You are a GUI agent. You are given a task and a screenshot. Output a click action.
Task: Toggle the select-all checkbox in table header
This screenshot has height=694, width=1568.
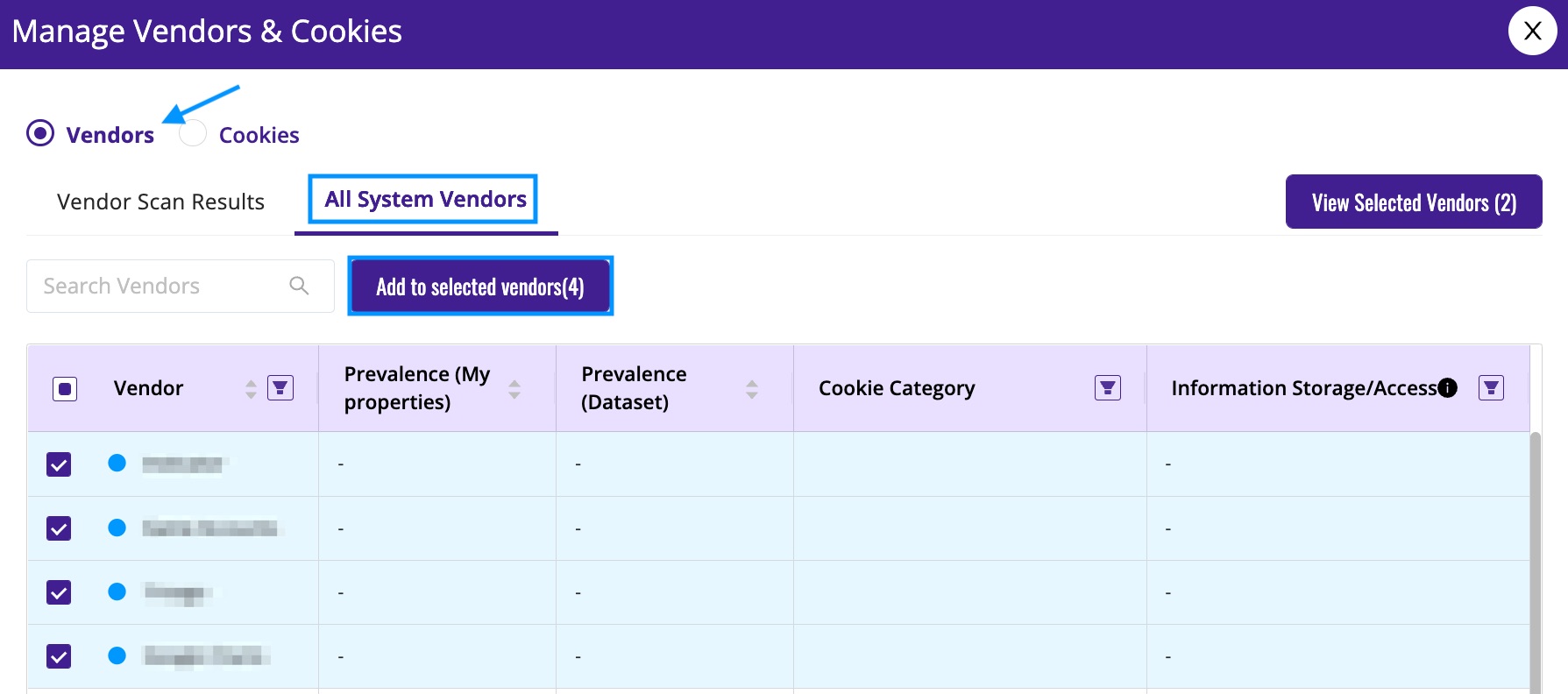(x=65, y=388)
